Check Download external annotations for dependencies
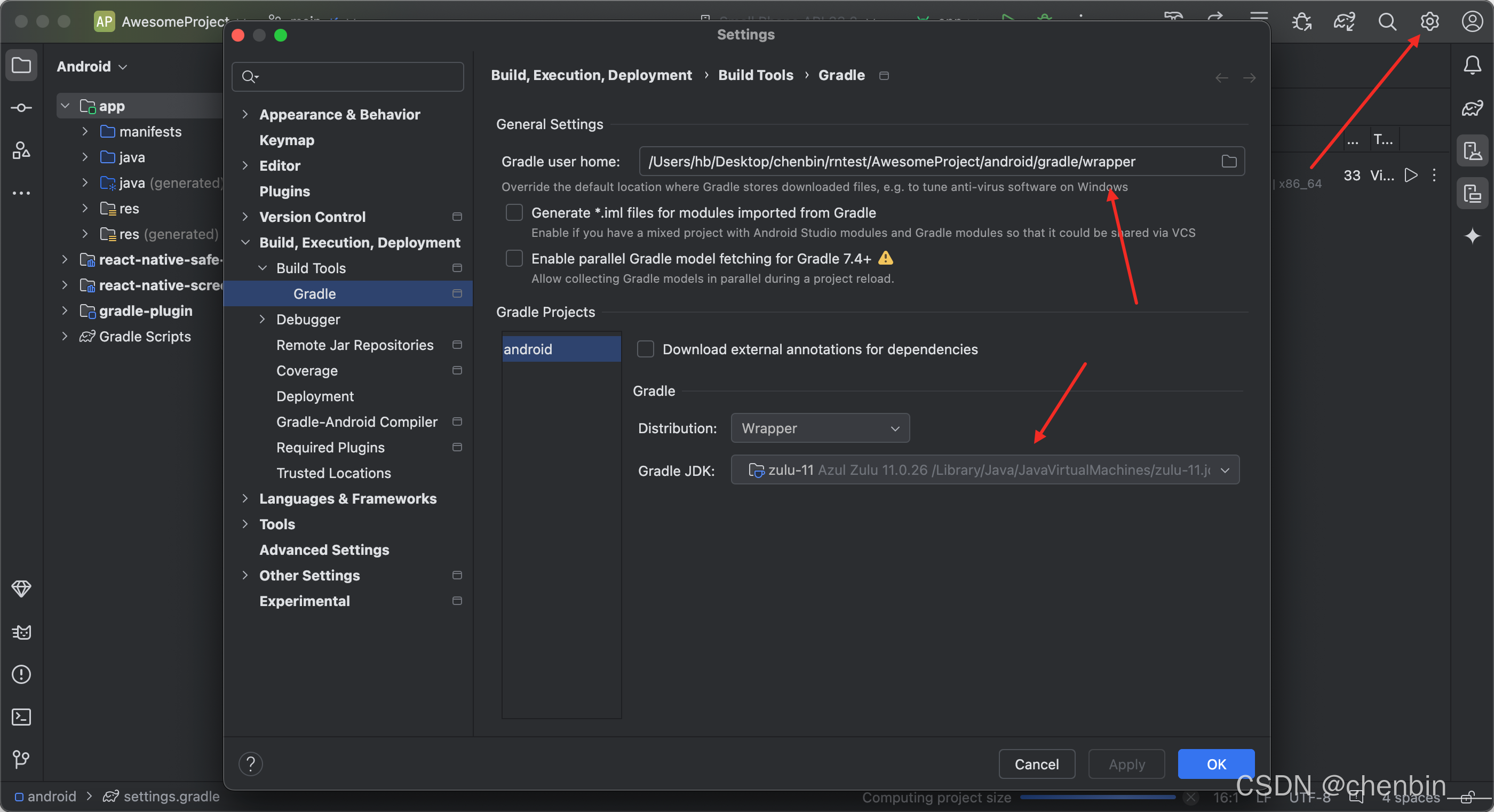The height and width of the screenshot is (812, 1494). pyautogui.click(x=646, y=349)
